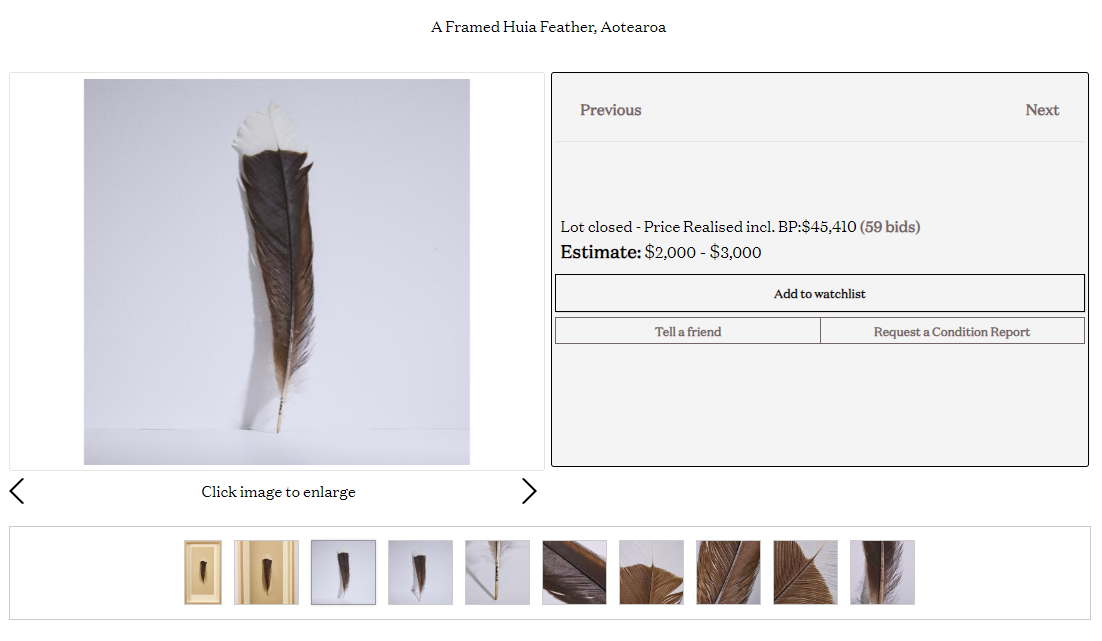Open the sixth thumbnail, dark diagonal feather close-up
The image size is (1102, 641).
tap(574, 572)
